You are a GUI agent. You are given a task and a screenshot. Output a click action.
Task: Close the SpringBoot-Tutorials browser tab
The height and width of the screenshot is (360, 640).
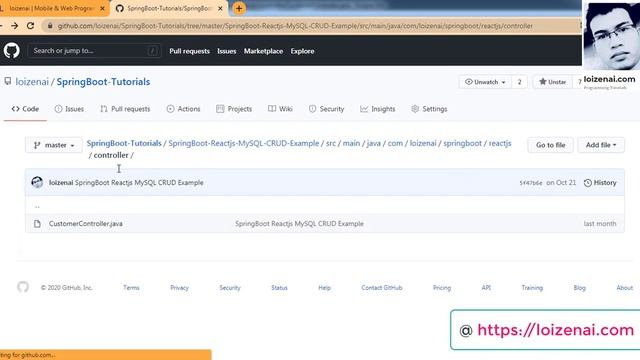[x=220, y=8]
